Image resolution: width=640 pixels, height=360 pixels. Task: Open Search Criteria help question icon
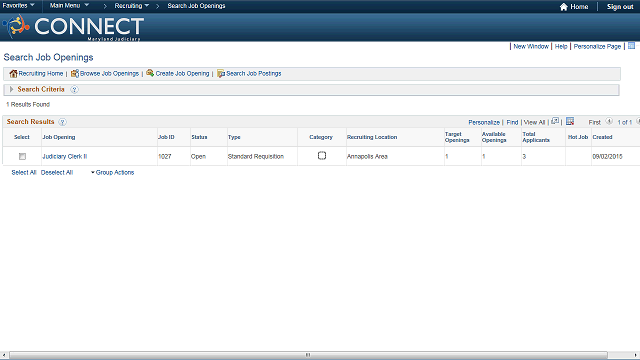pos(74,89)
